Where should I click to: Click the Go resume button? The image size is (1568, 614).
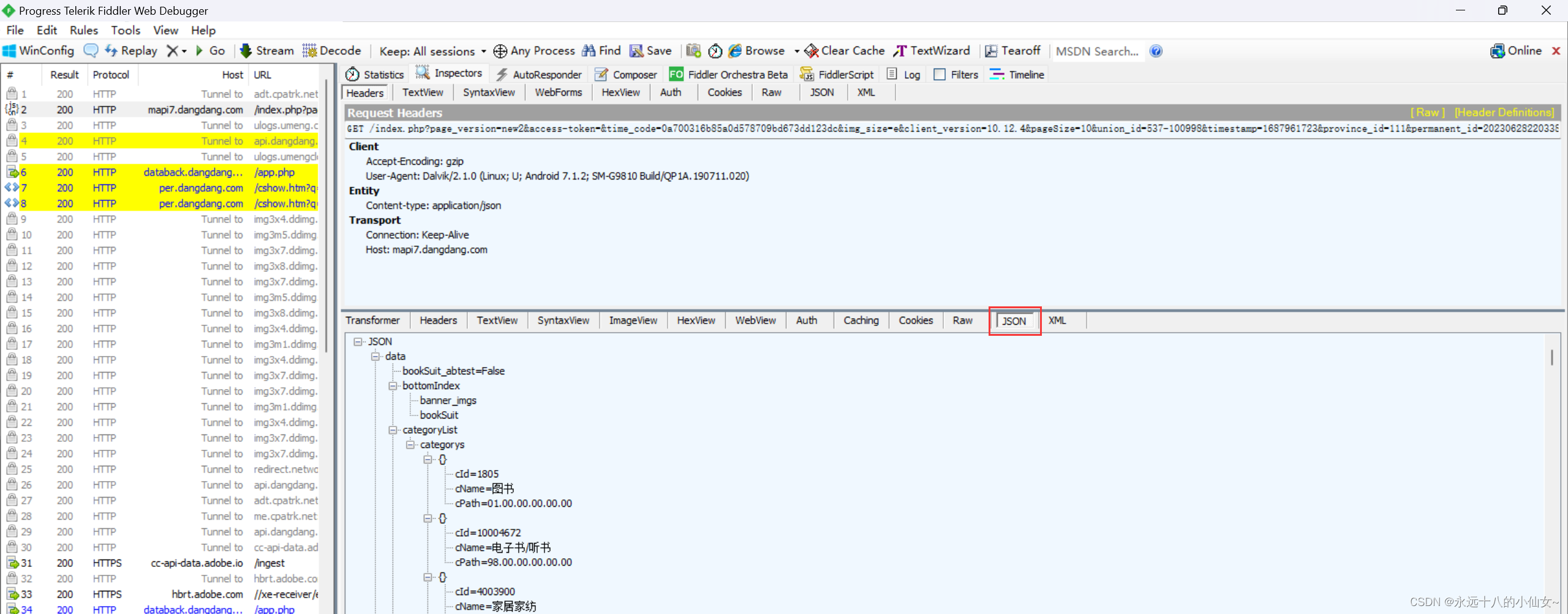coord(210,51)
